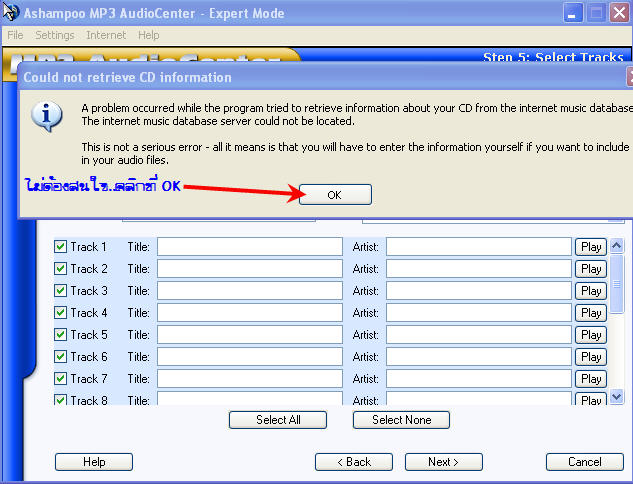This screenshot has height=484, width=633.
Task: Click the track list scroll down arrow
Action: 616,396
